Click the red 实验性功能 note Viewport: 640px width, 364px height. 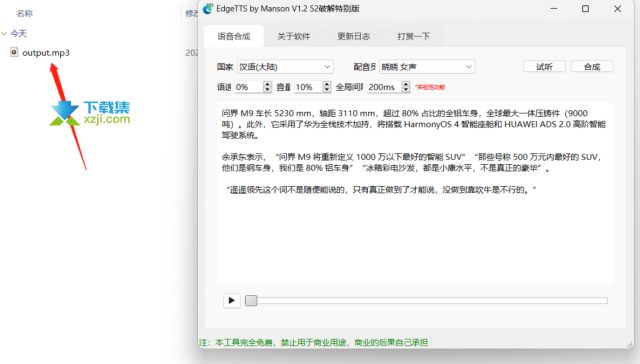point(430,87)
